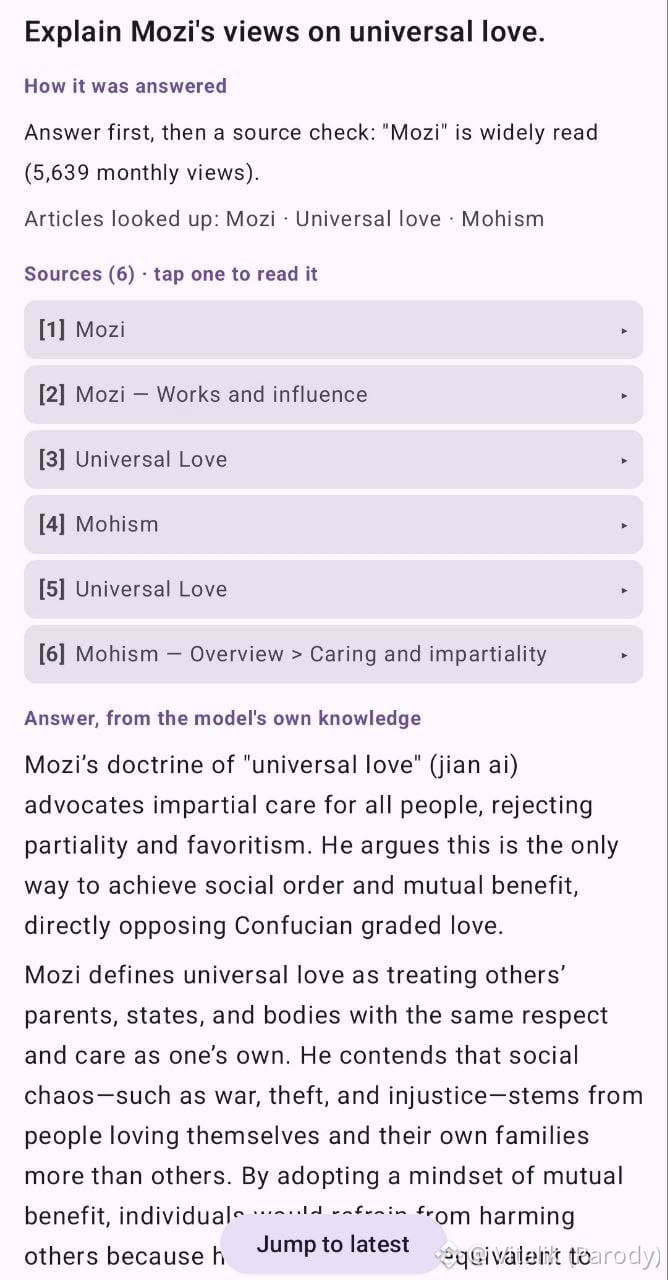This screenshot has height=1280, width=668.
Task: Click the Jump to latest button
Action: (x=333, y=1245)
